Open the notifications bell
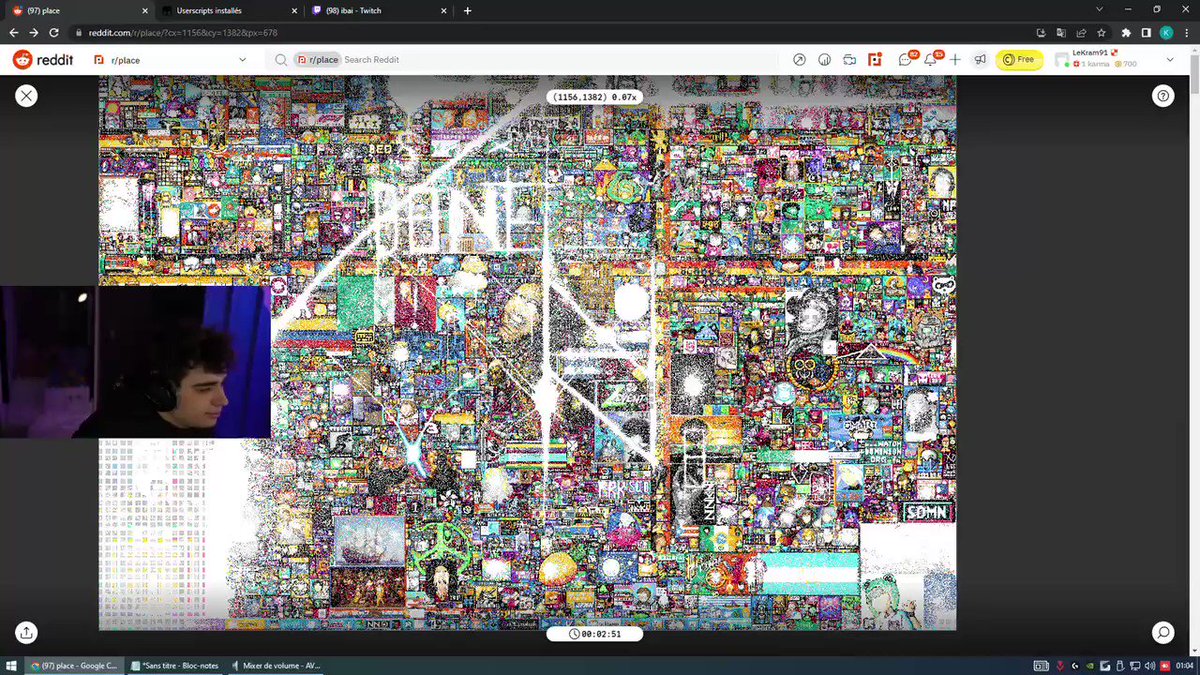Image resolution: width=1200 pixels, height=675 pixels. click(931, 60)
